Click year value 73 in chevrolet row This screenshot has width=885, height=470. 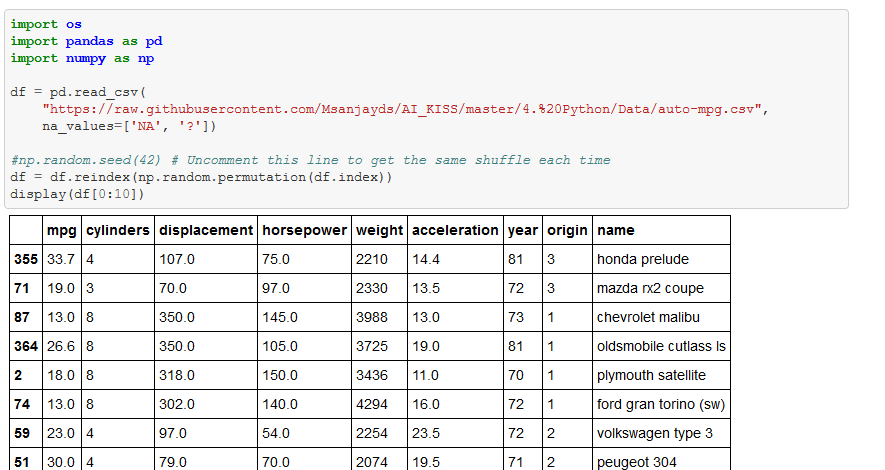[523, 317]
